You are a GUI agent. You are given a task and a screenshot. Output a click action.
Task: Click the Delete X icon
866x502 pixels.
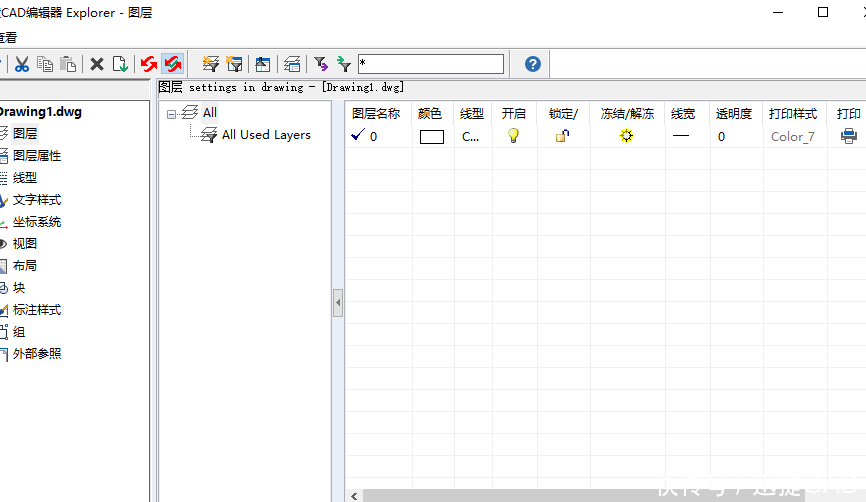[x=97, y=64]
